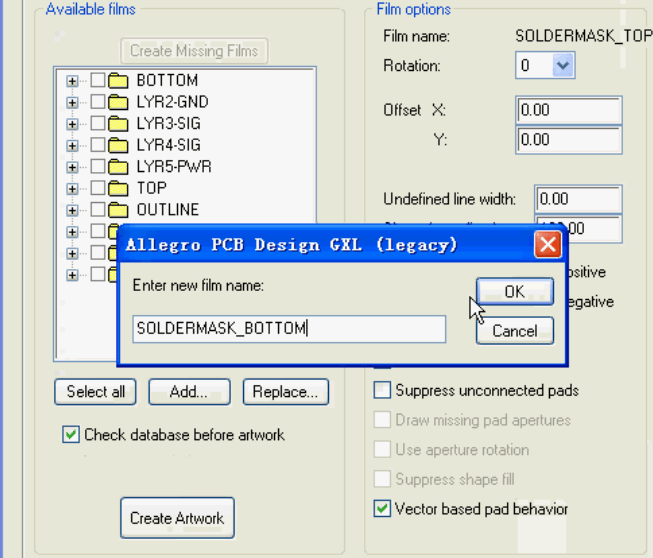The height and width of the screenshot is (558, 653).
Task: Click the Add... film button
Action: 189,391
